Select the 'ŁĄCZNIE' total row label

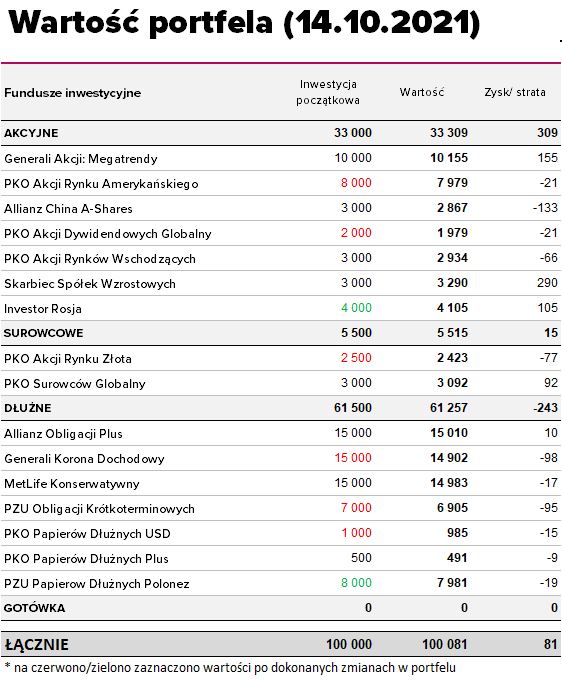(36, 645)
